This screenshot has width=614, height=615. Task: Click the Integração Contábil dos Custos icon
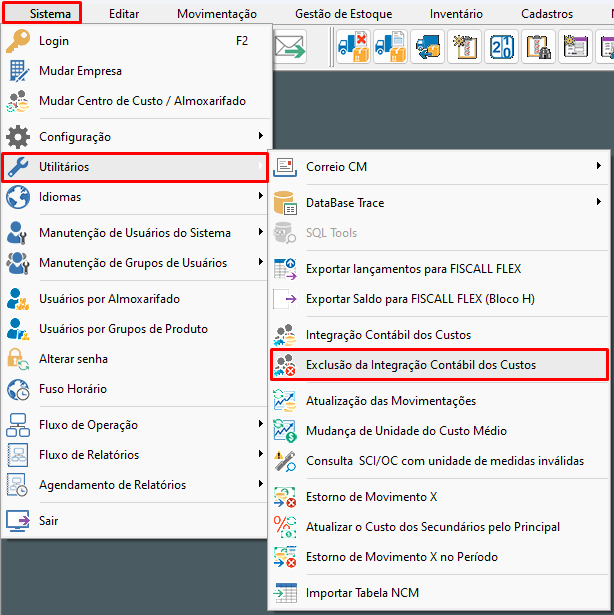point(285,335)
